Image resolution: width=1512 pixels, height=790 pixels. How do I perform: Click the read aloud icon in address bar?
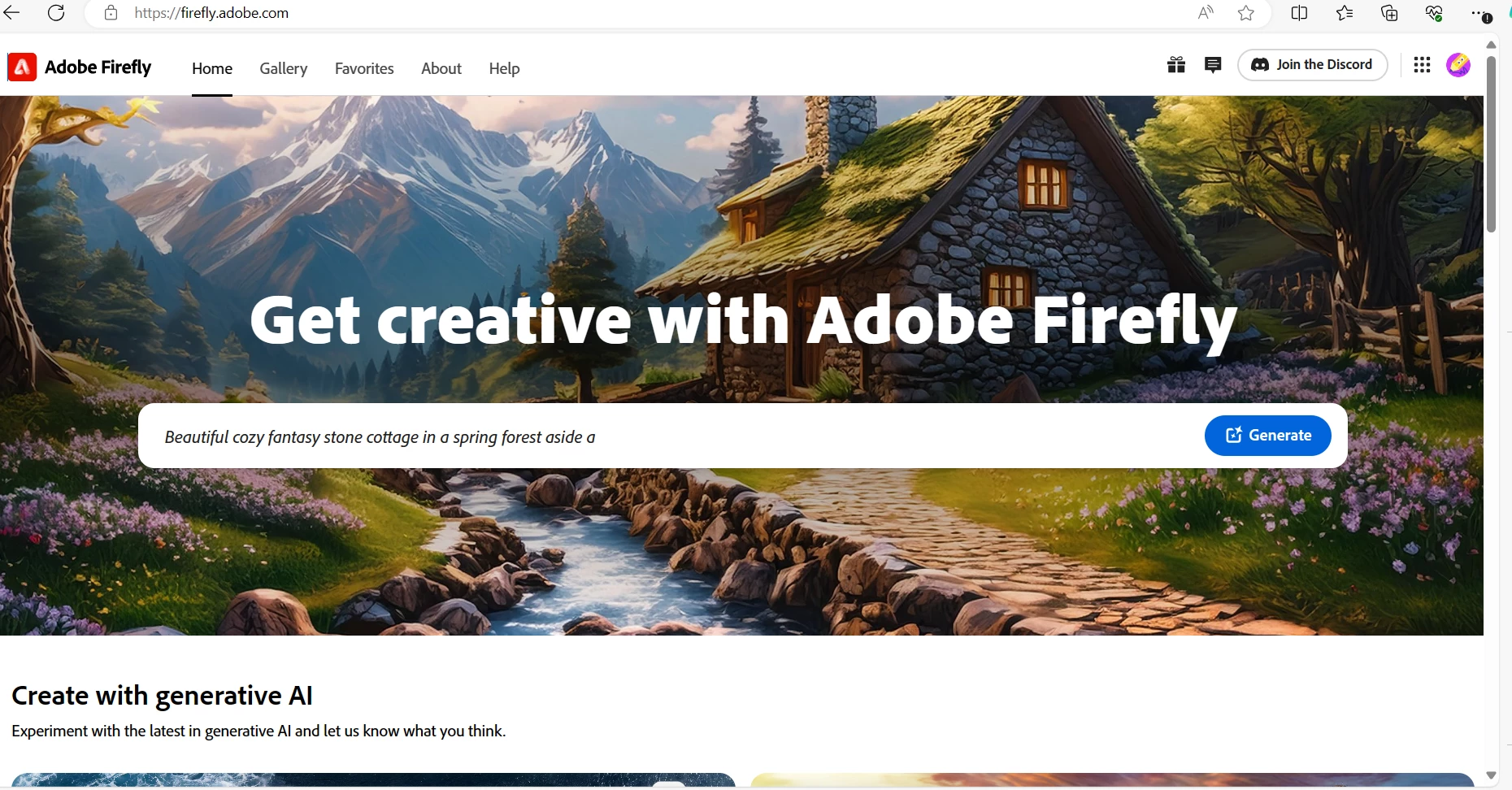[x=1206, y=13]
